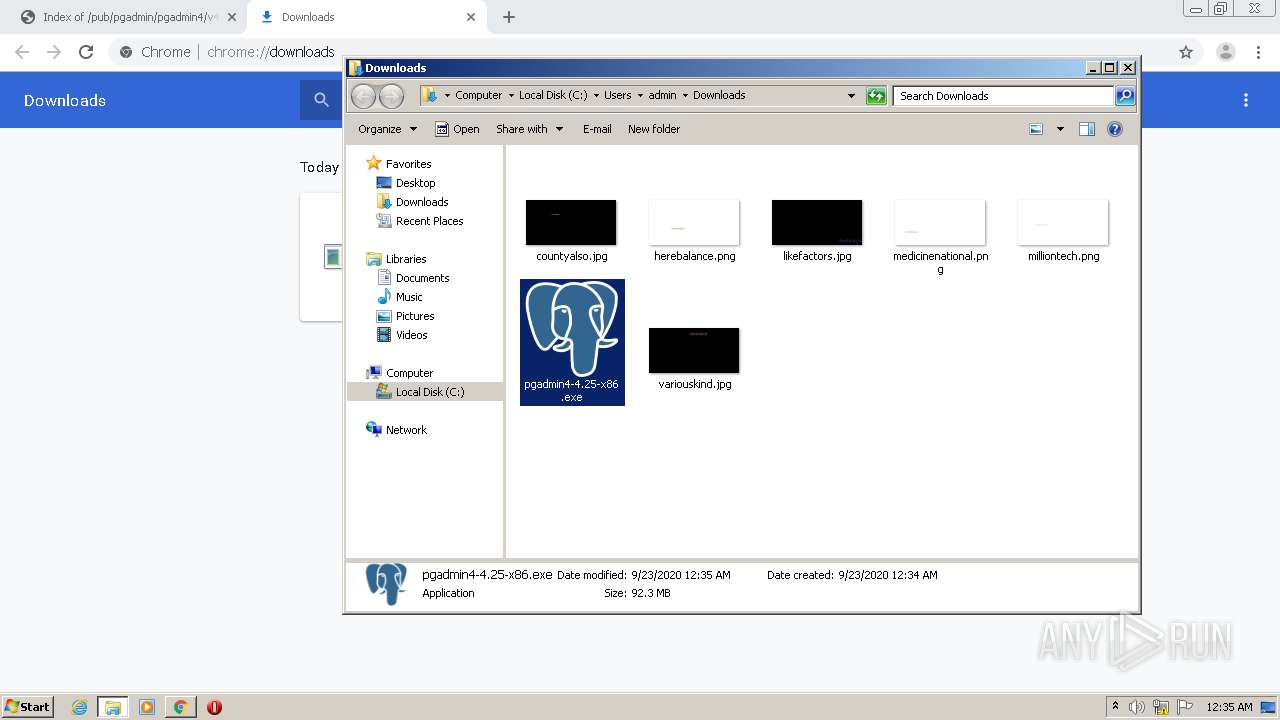Screen dimensions: 1280x720
Task: Open the volume icon in system tray
Action: click(1136, 707)
